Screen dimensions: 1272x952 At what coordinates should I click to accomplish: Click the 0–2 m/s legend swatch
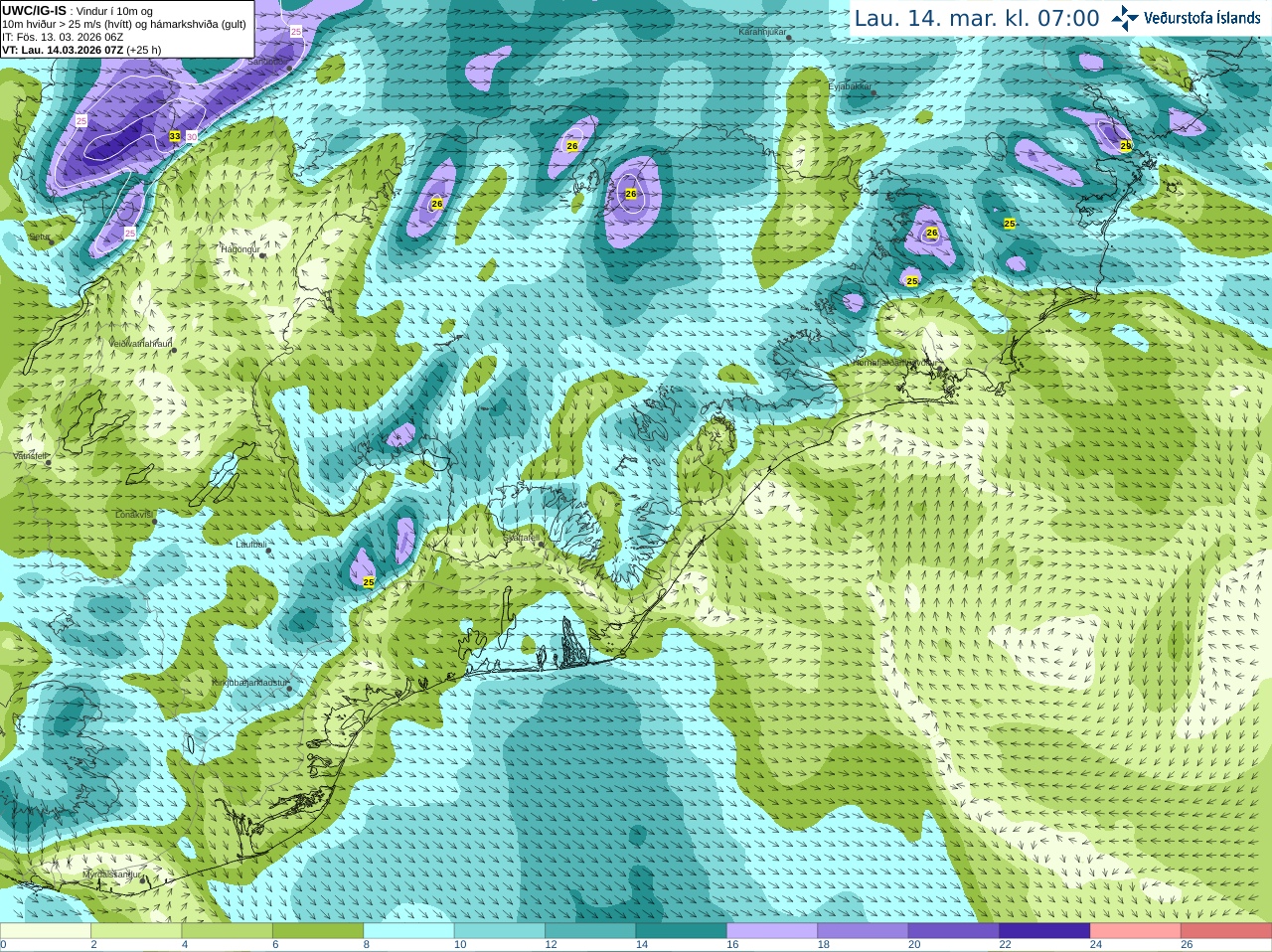click(x=46, y=931)
